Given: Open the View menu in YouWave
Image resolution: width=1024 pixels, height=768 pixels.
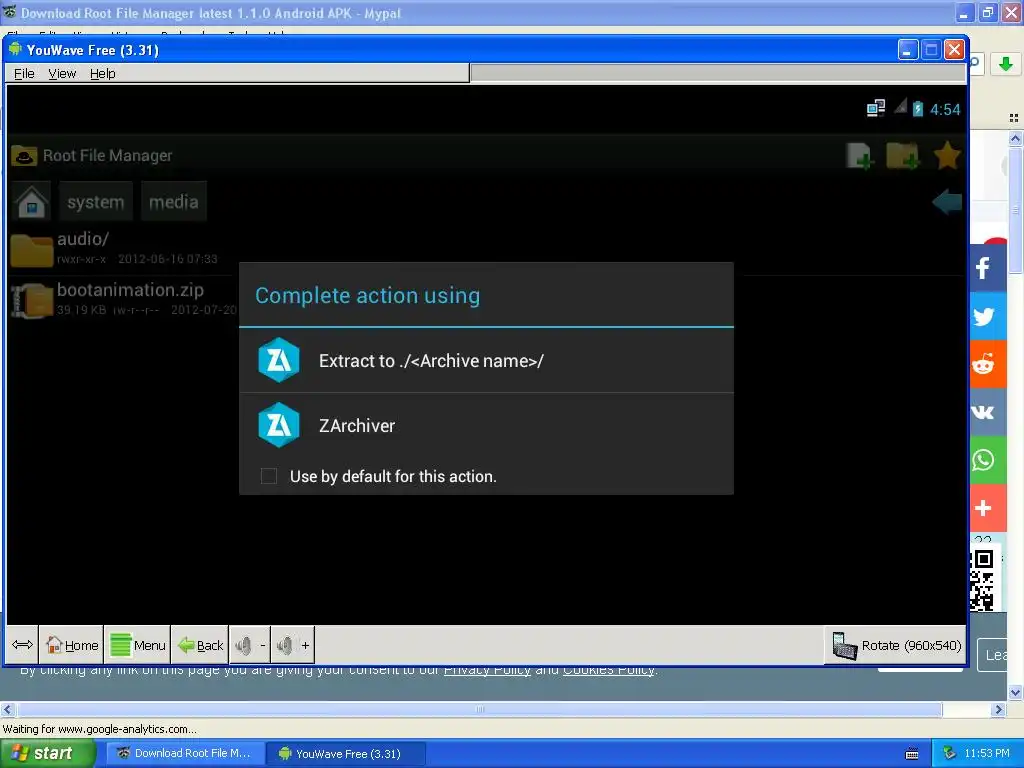Looking at the screenshot, I should point(62,73).
